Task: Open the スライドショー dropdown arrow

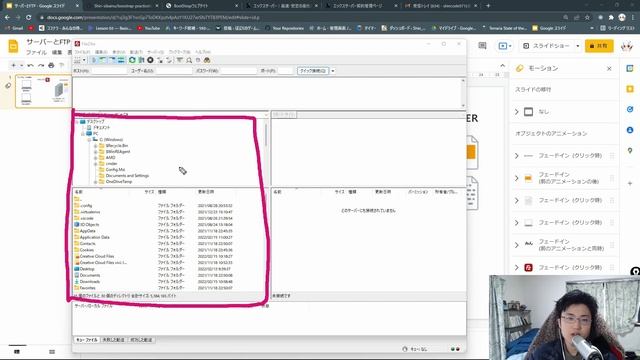Action: coord(577,46)
